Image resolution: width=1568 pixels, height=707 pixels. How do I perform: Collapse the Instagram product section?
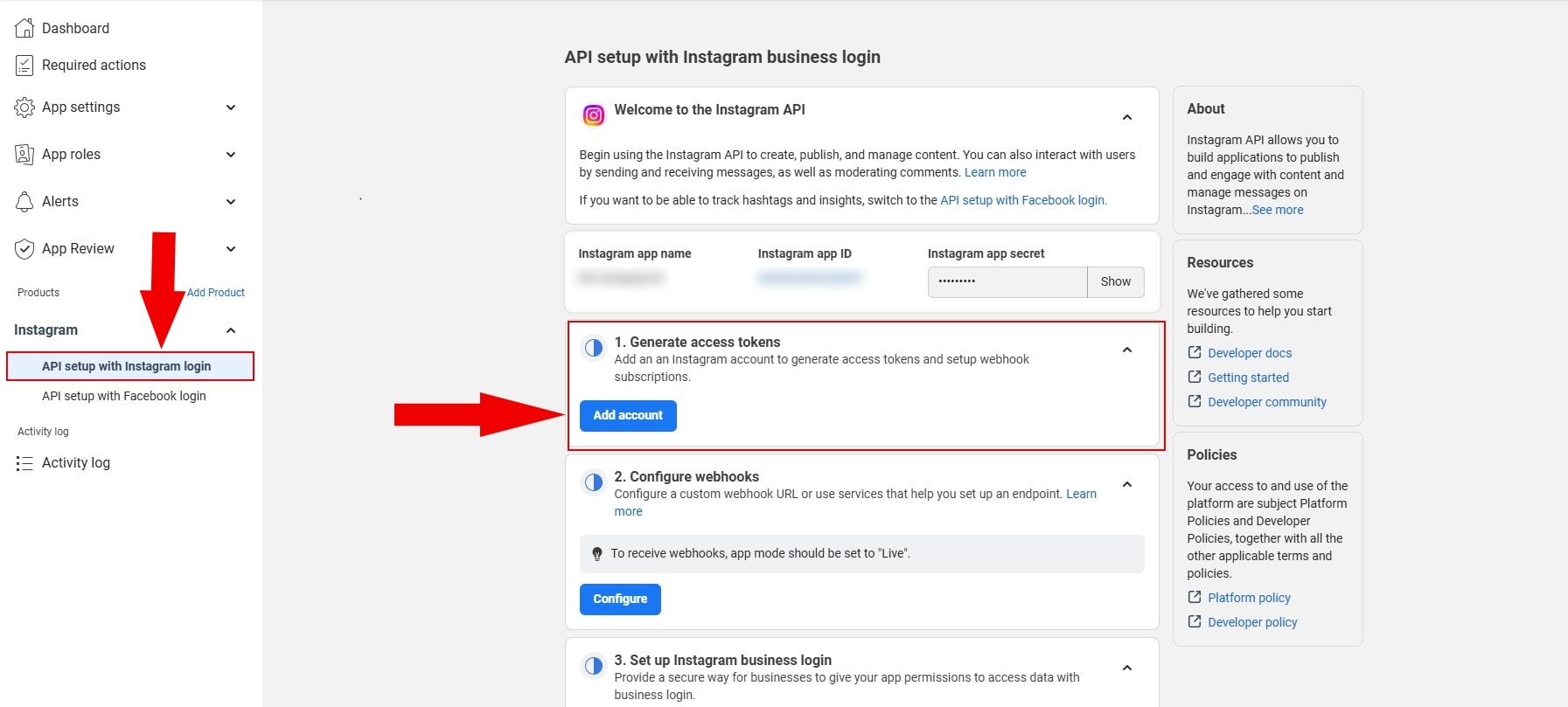[231, 330]
